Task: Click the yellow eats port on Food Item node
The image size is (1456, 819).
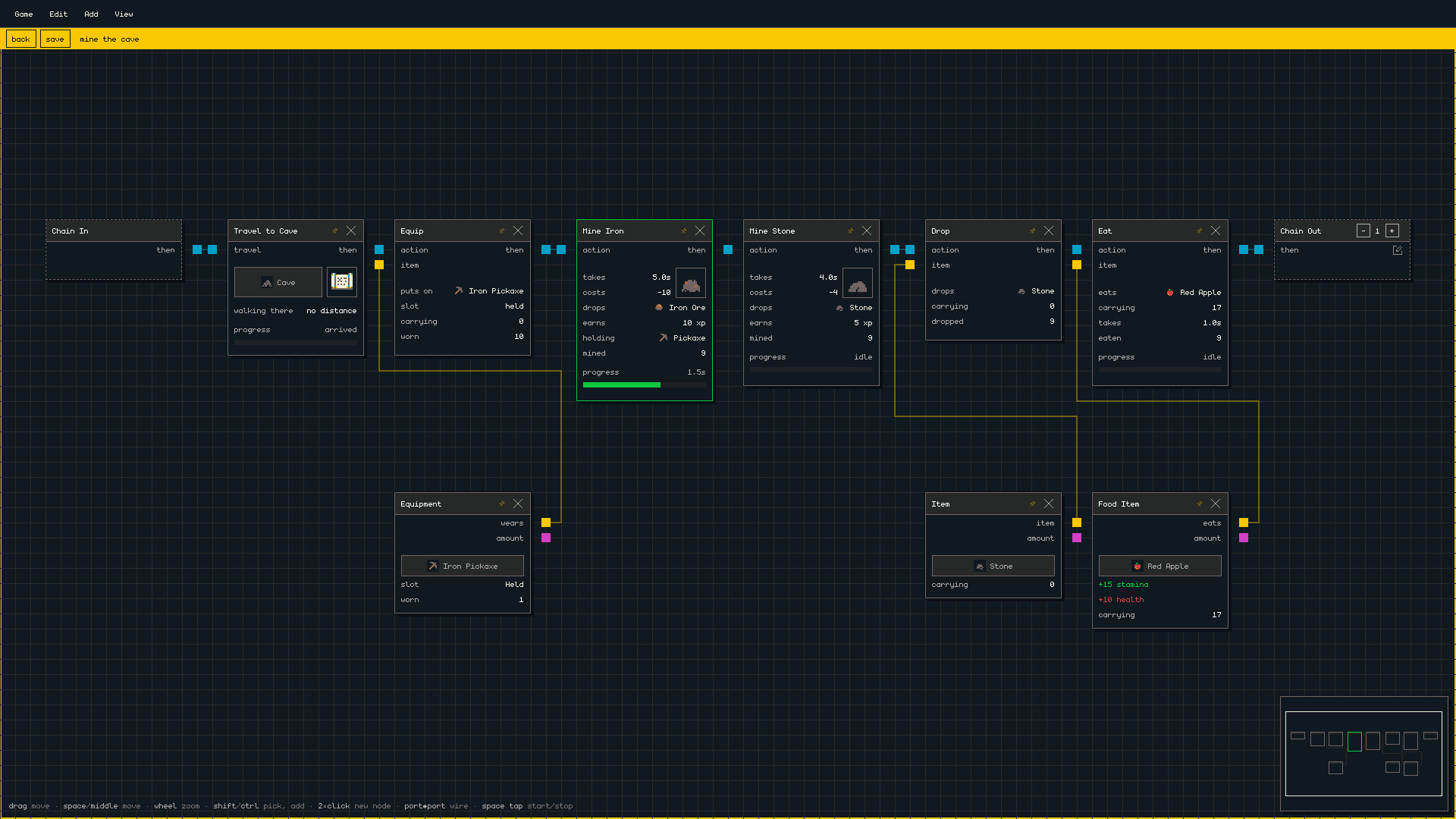Action: (1244, 522)
